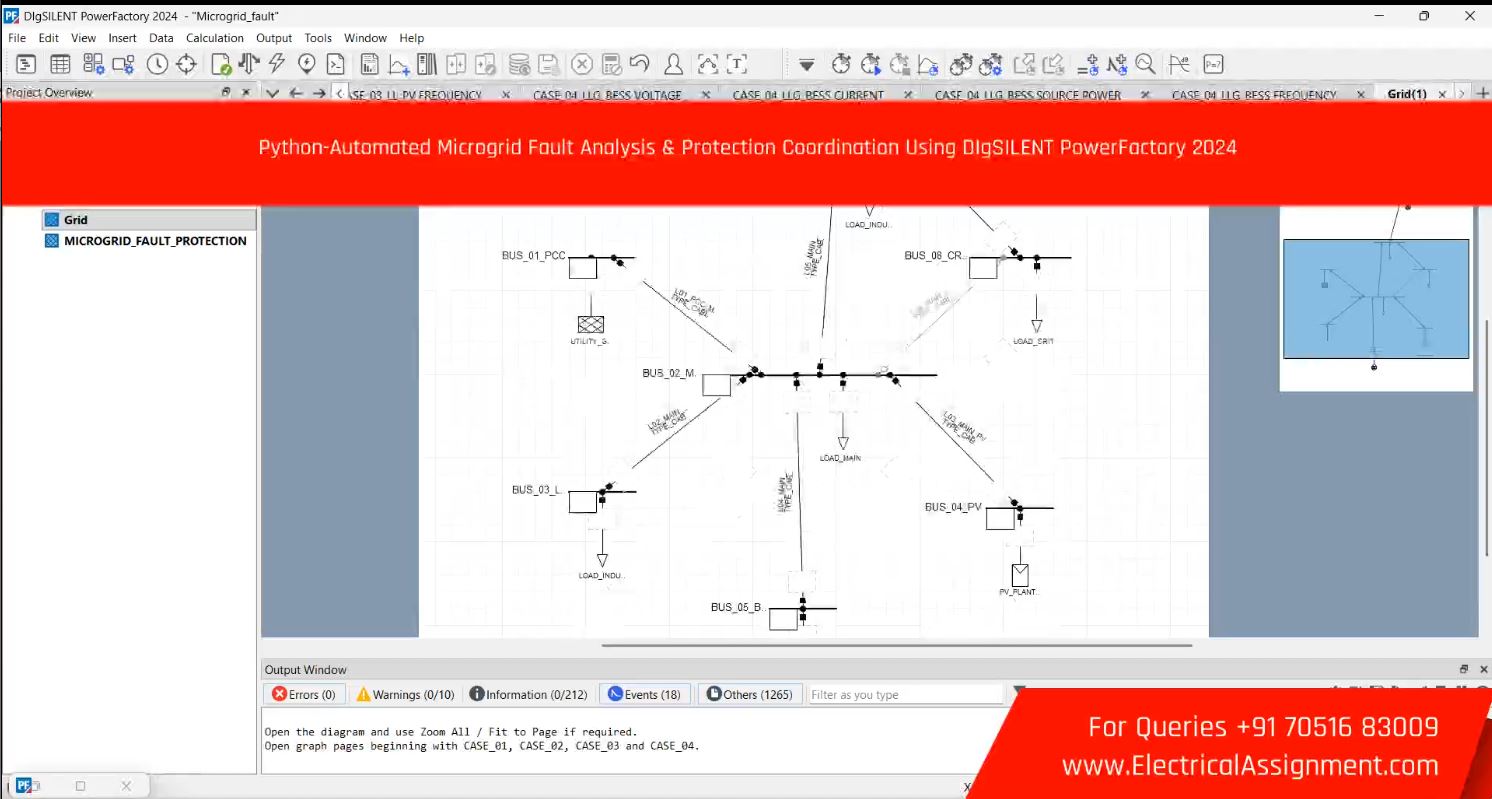
Task: Click the user profile icon
Action: click(x=673, y=64)
